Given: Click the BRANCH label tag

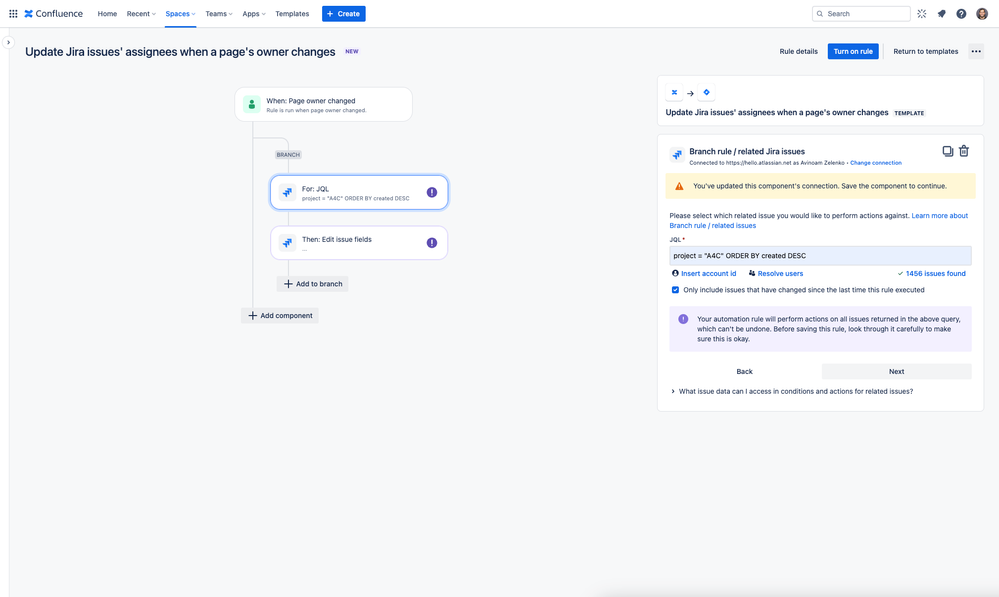Looking at the screenshot, I should coord(288,155).
